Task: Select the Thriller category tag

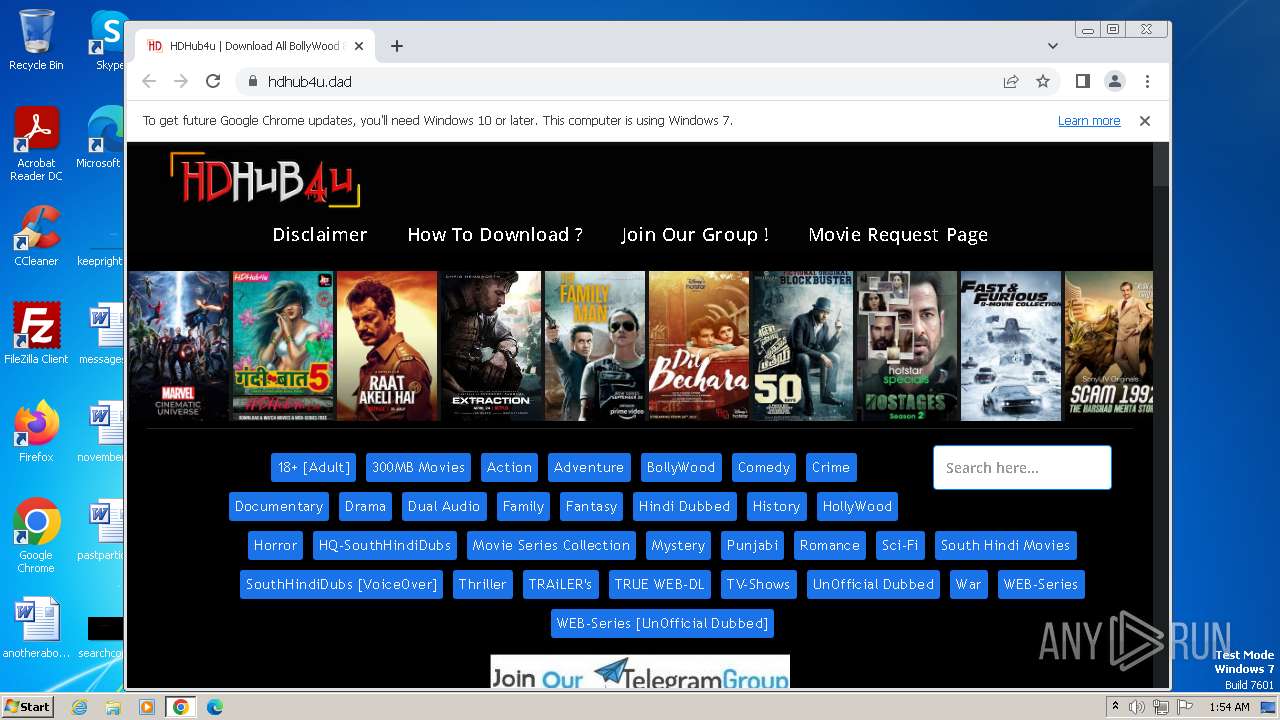Action: click(482, 585)
